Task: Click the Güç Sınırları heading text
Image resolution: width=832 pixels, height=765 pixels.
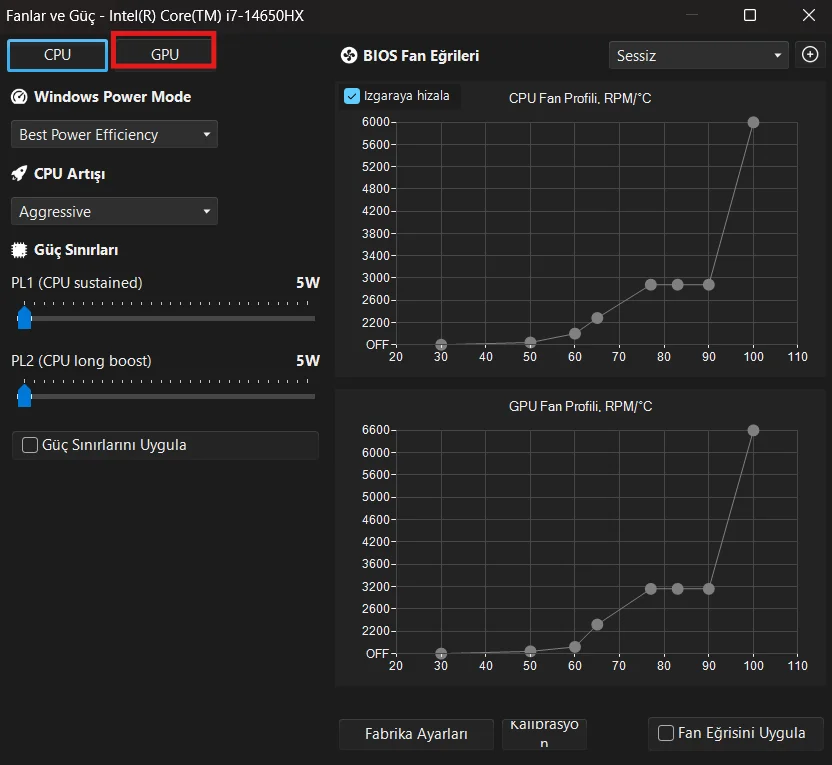Action: pyautogui.click(x=76, y=250)
